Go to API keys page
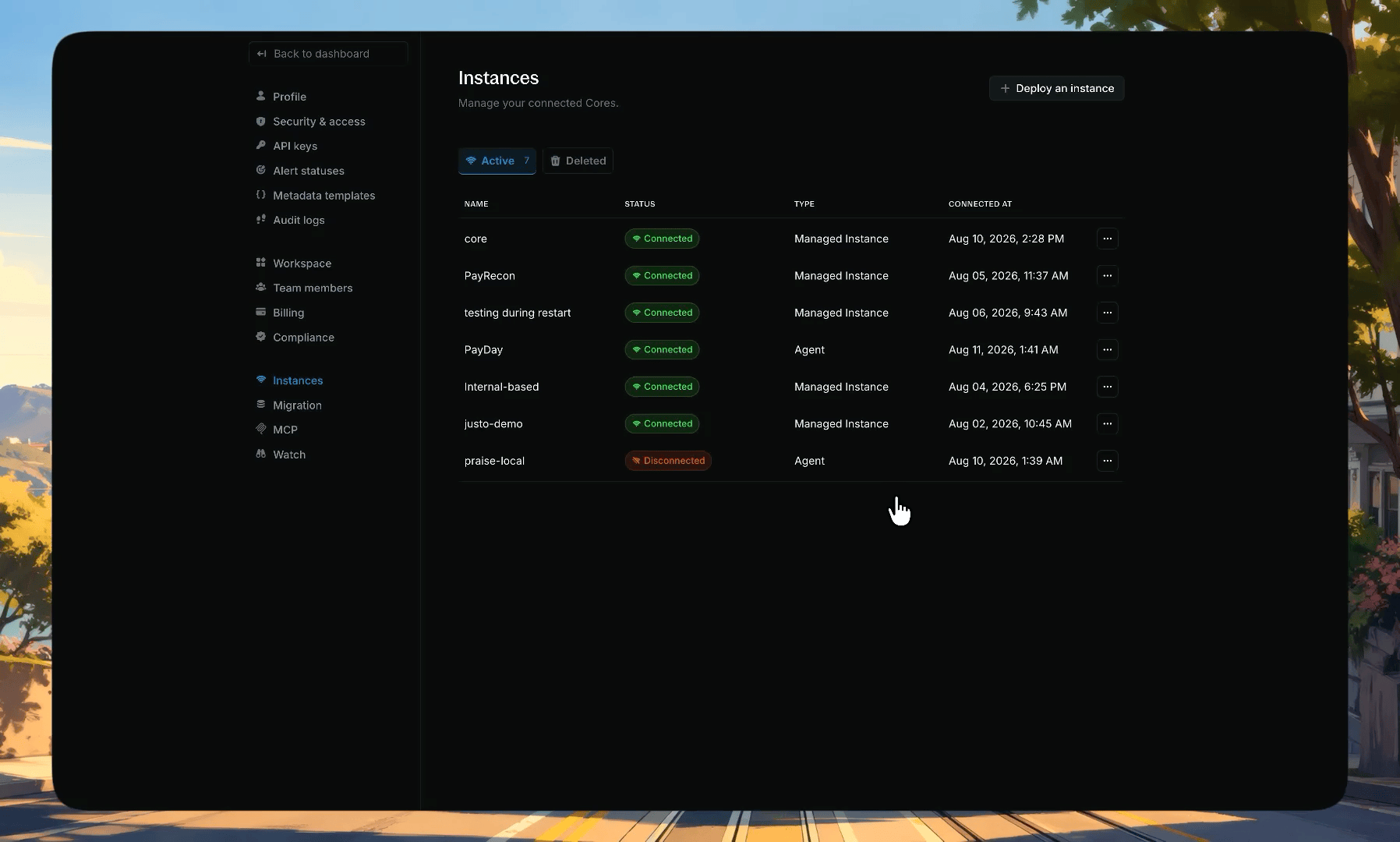Viewport: 1400px width, 842px height. pyautogui.click(x=295, y=146)
